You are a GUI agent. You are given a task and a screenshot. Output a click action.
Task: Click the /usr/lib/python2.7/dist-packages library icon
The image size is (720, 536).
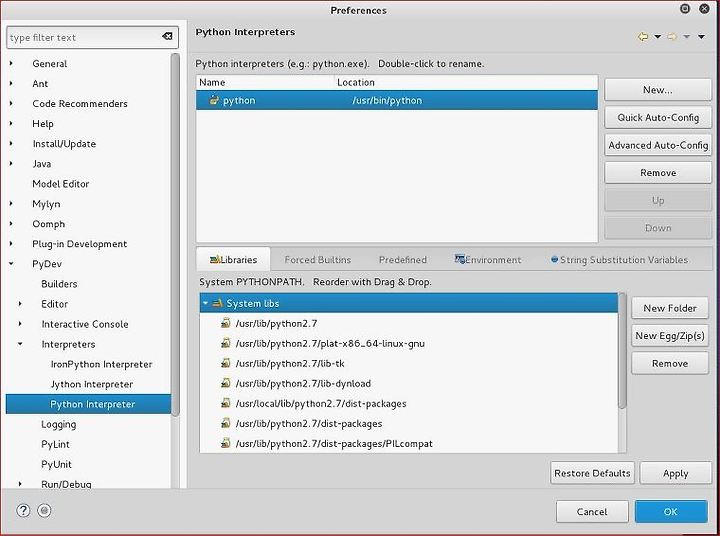click(225, 423)
